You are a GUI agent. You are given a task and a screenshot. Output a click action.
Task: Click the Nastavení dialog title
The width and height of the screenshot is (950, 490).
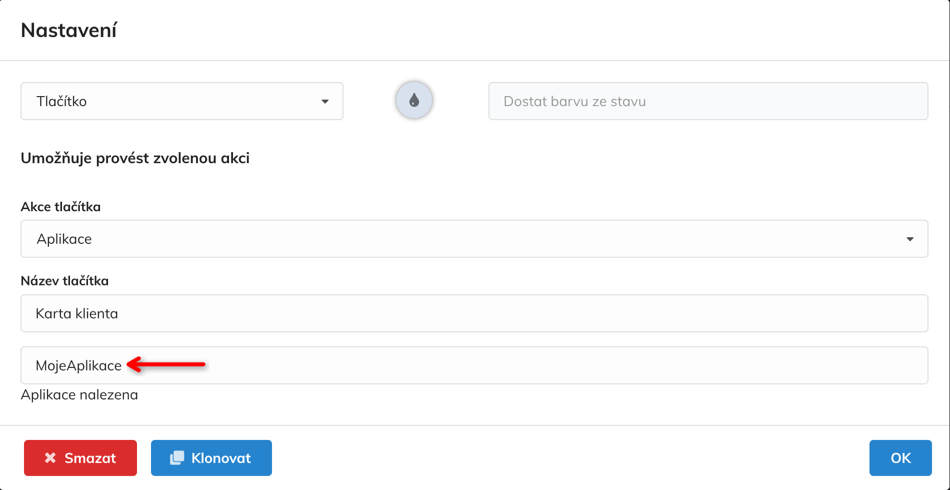pos(69,30)
